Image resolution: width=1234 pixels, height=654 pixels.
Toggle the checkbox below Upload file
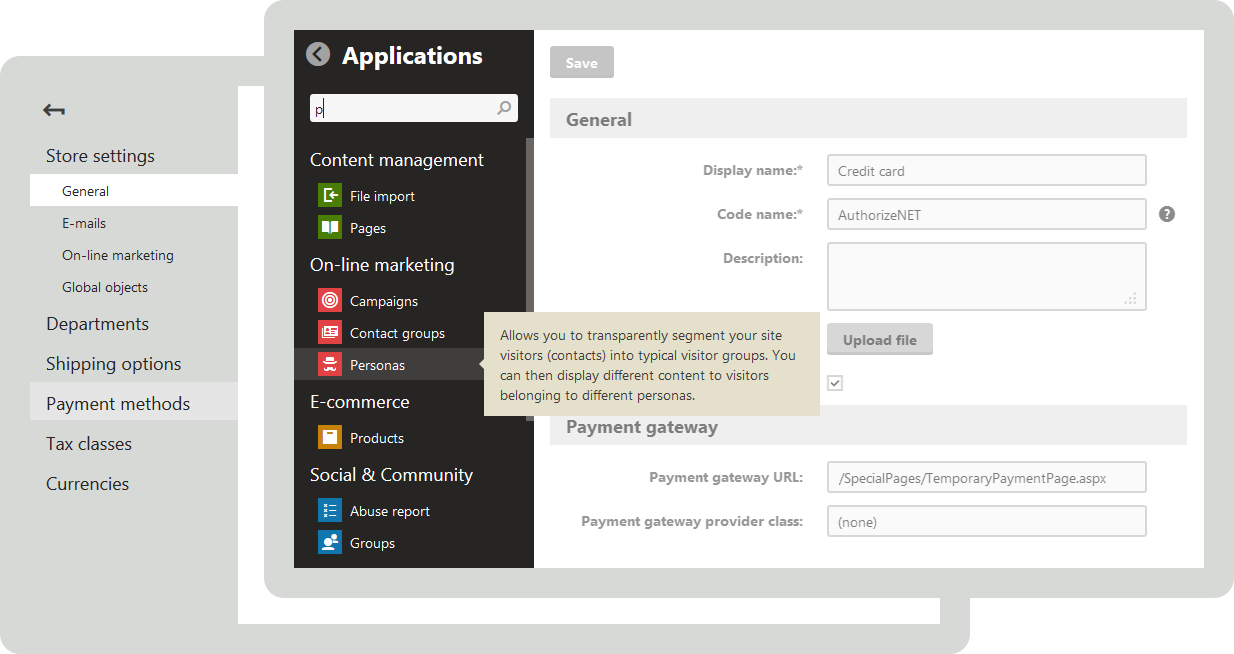click(x=834, y=383)
